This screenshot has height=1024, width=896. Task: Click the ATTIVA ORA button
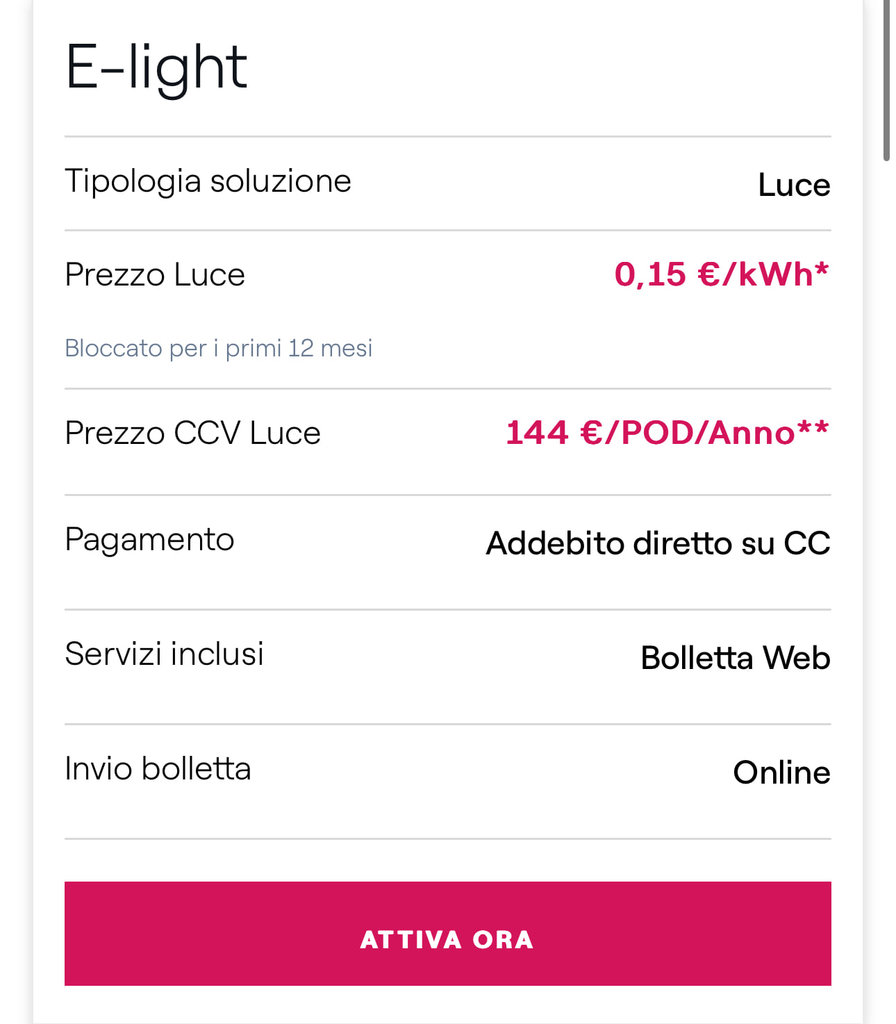coord(447,933)
